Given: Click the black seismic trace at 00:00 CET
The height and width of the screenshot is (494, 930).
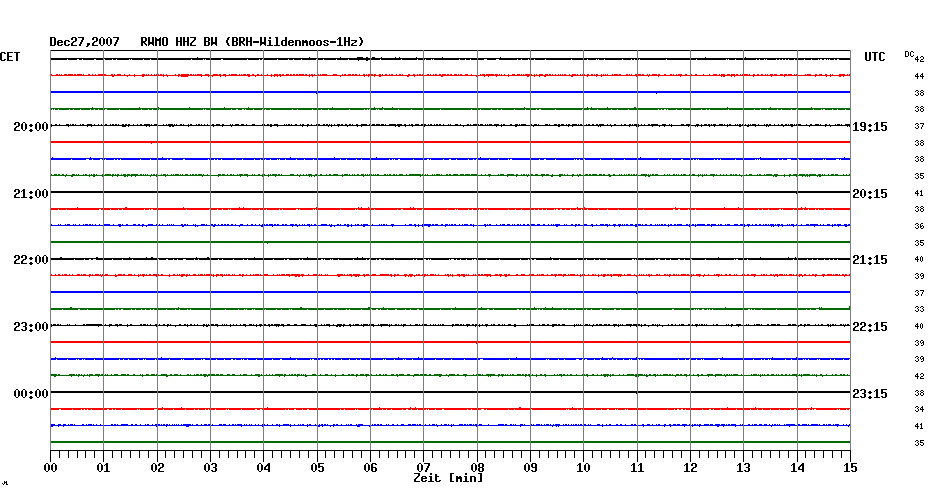Looking at the screenshot, I should pyautogui.click(x=450, y=392).
